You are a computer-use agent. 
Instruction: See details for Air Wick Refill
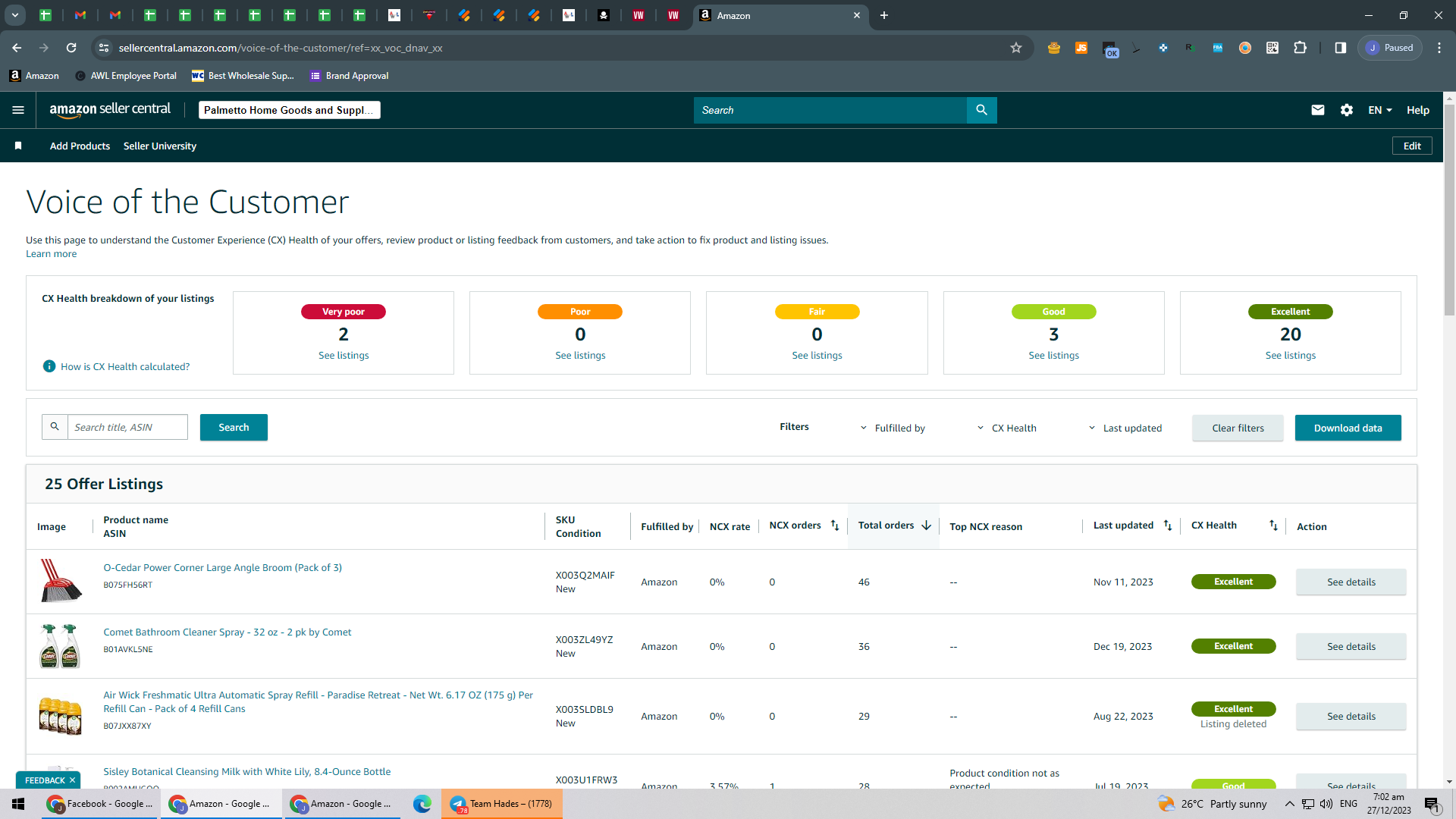click(x=1351, y=716)
